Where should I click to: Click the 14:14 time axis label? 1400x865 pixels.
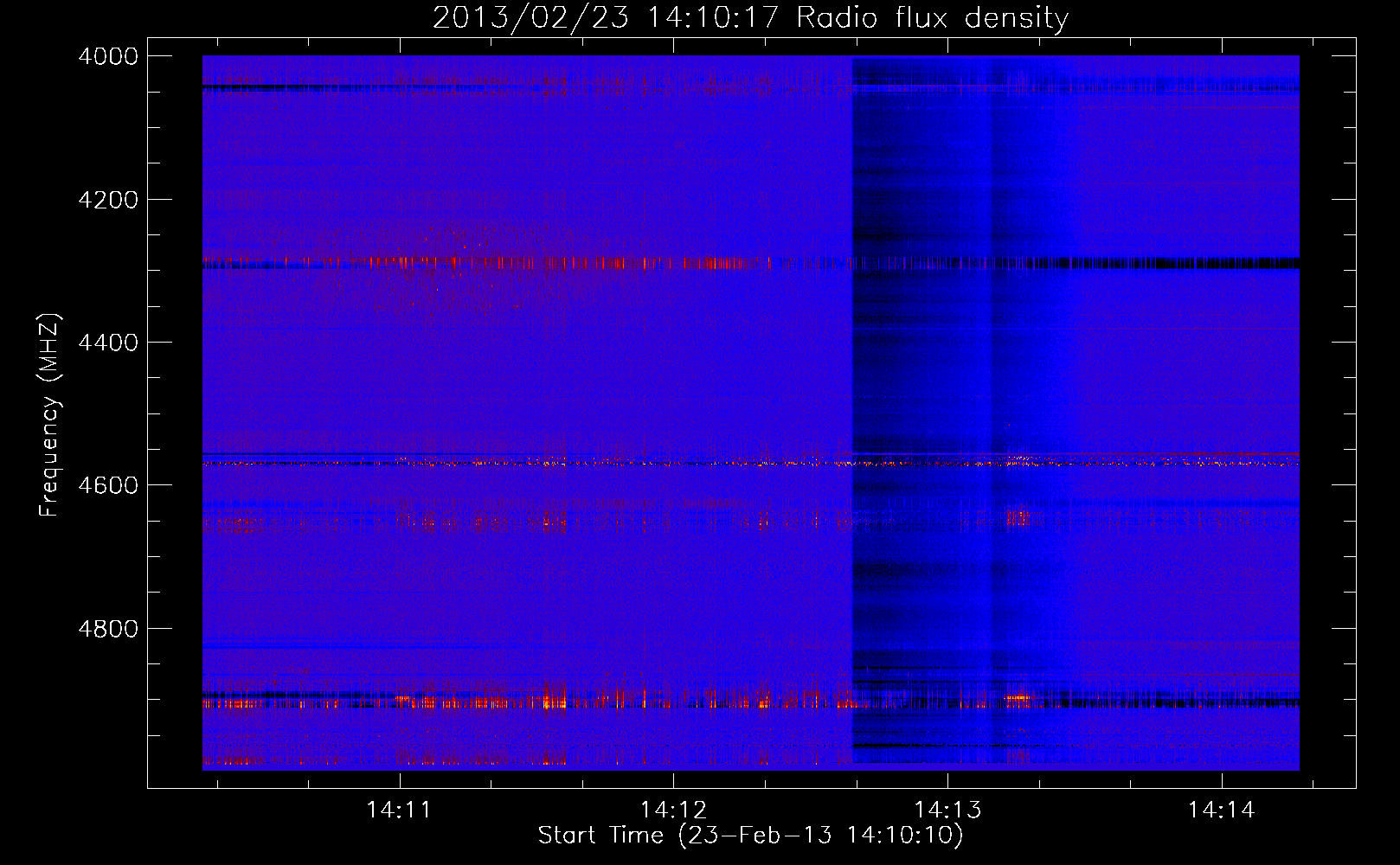(x=1222, y=811)
